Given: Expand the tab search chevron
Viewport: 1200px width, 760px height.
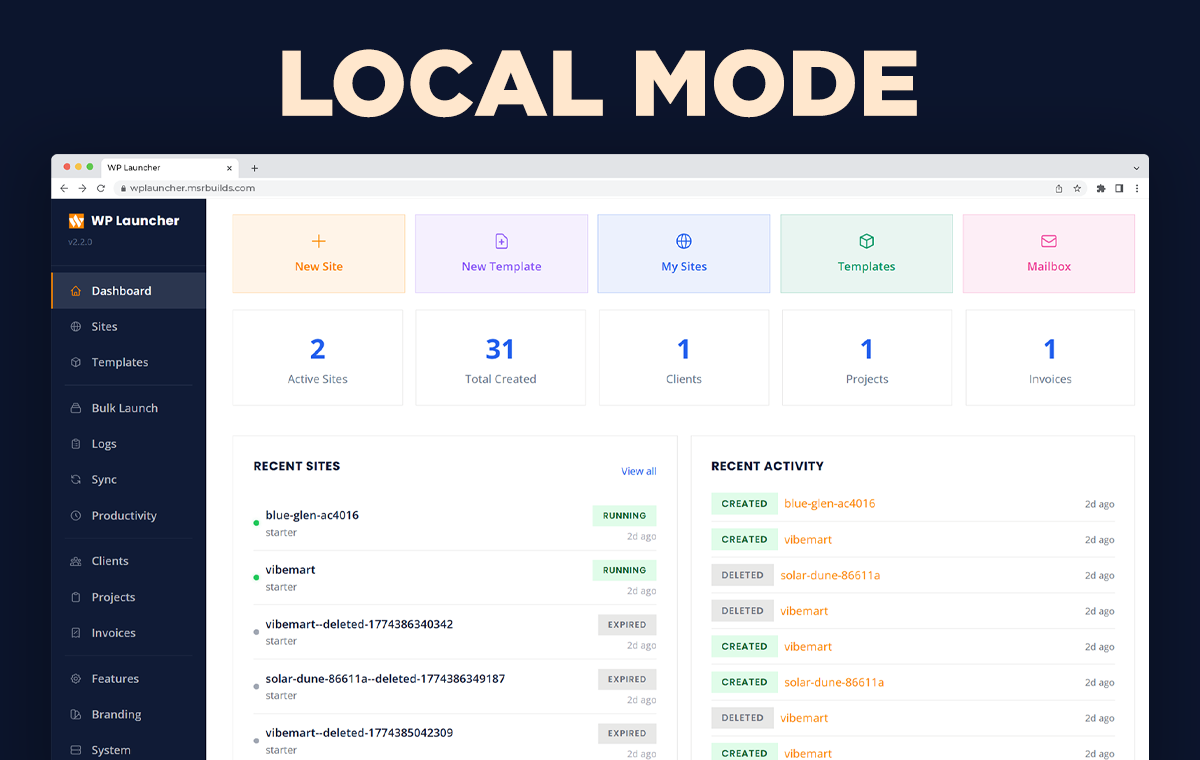Looking at the screenshot, I should 1136,168.
